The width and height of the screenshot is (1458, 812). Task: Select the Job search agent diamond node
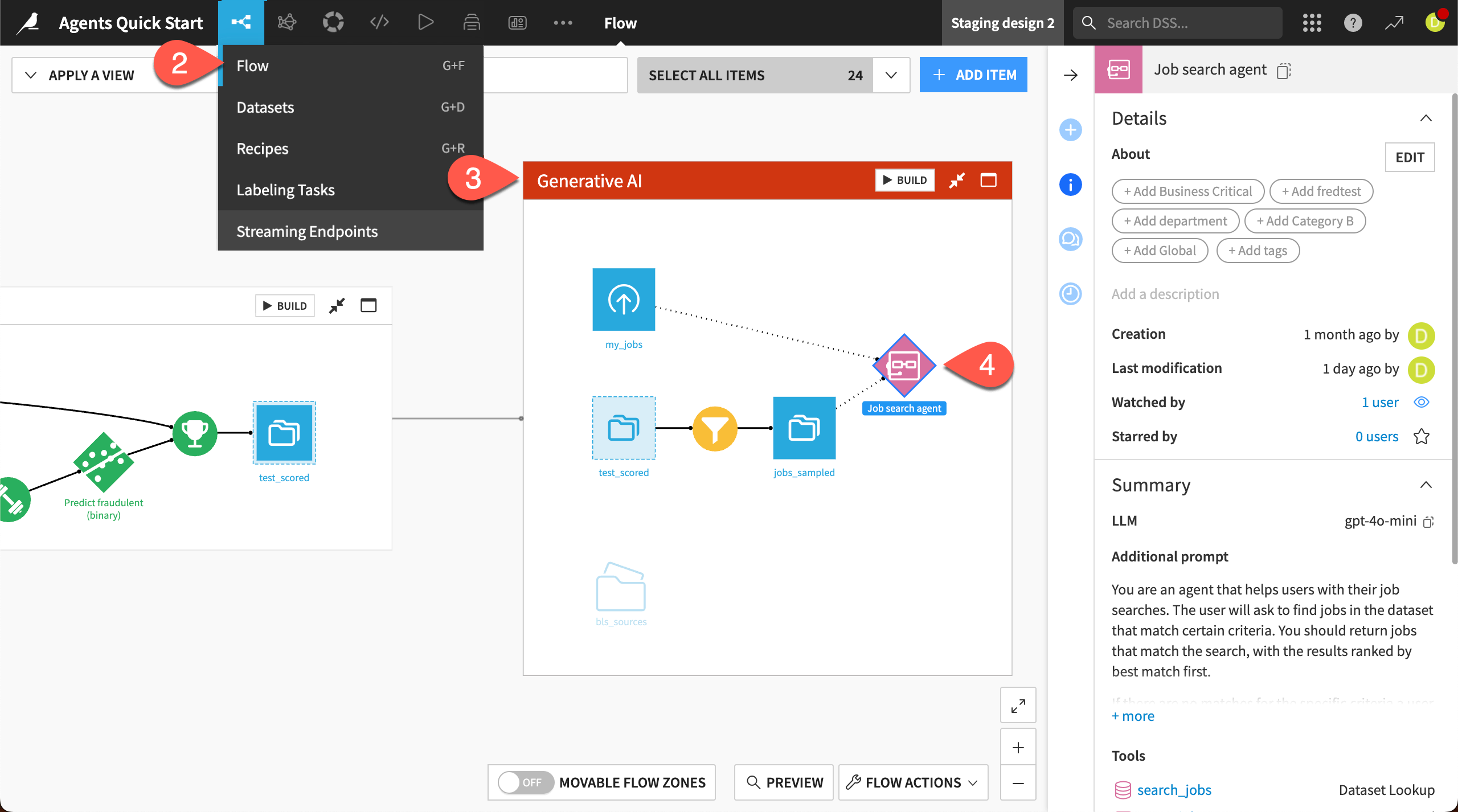tap(903, 365)
